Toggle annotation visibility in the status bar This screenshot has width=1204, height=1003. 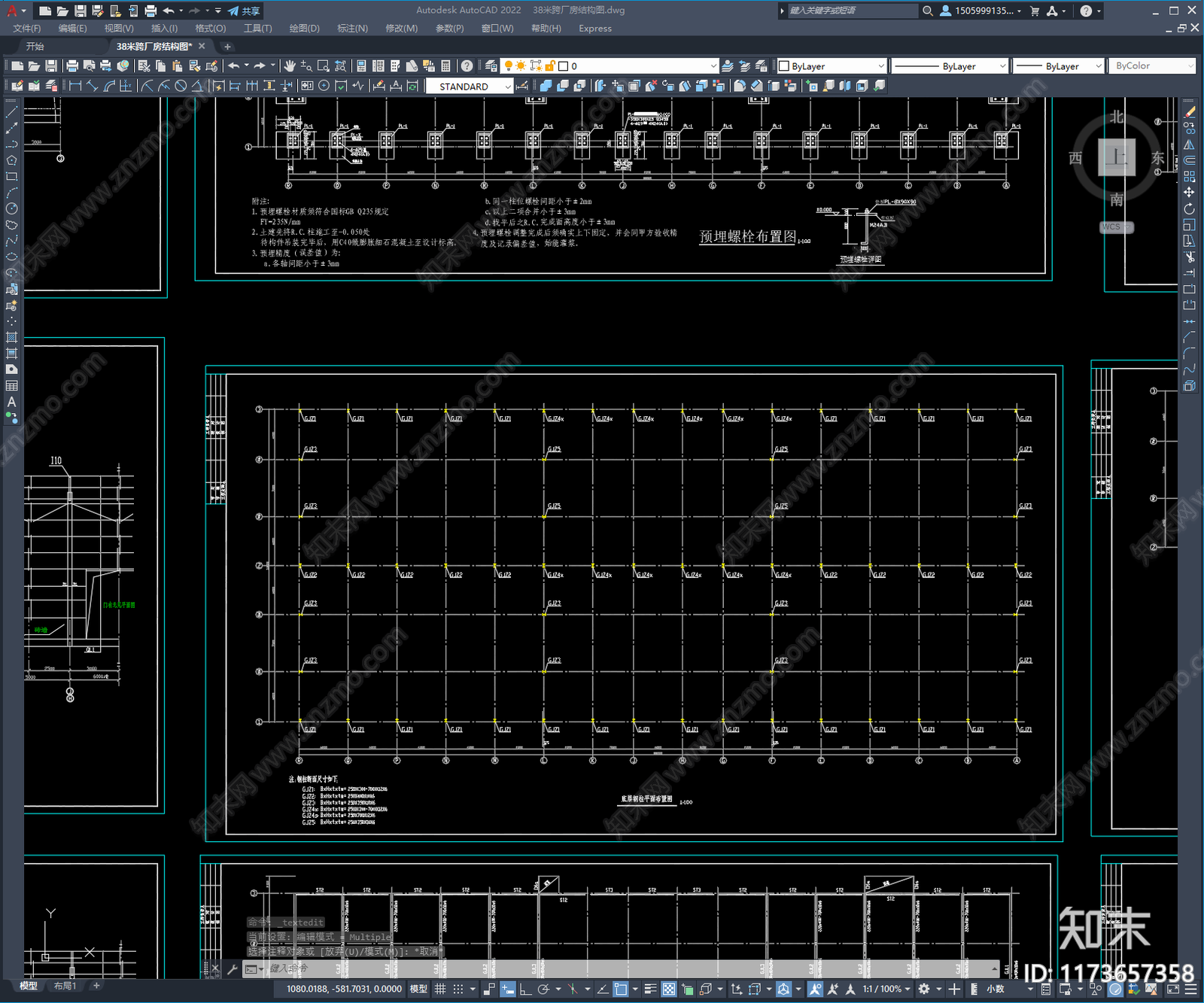coord(815,989)
